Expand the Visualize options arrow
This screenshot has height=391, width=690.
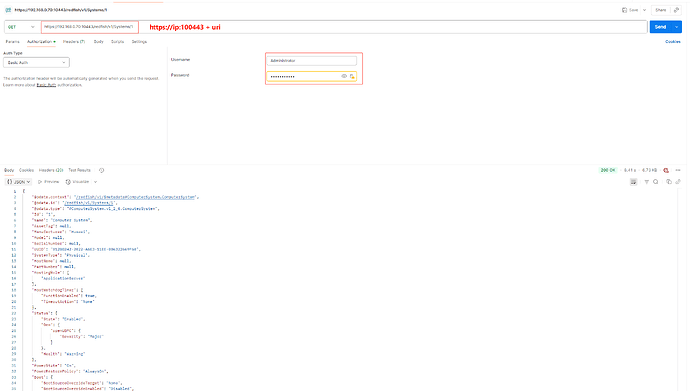95,182
